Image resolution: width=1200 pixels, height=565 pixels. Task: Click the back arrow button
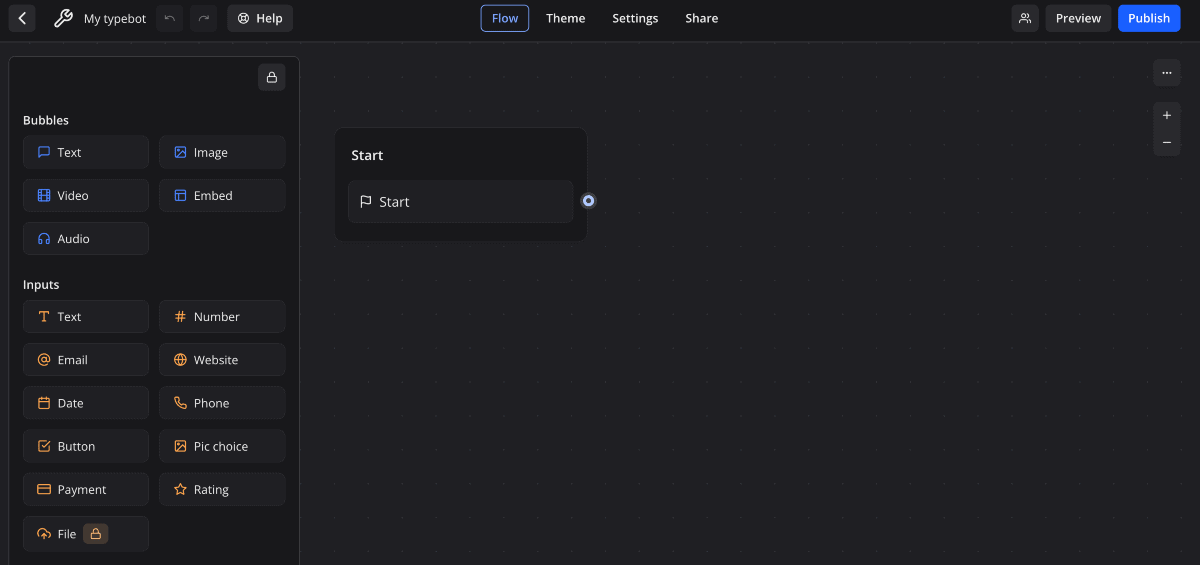coord(22,18)
